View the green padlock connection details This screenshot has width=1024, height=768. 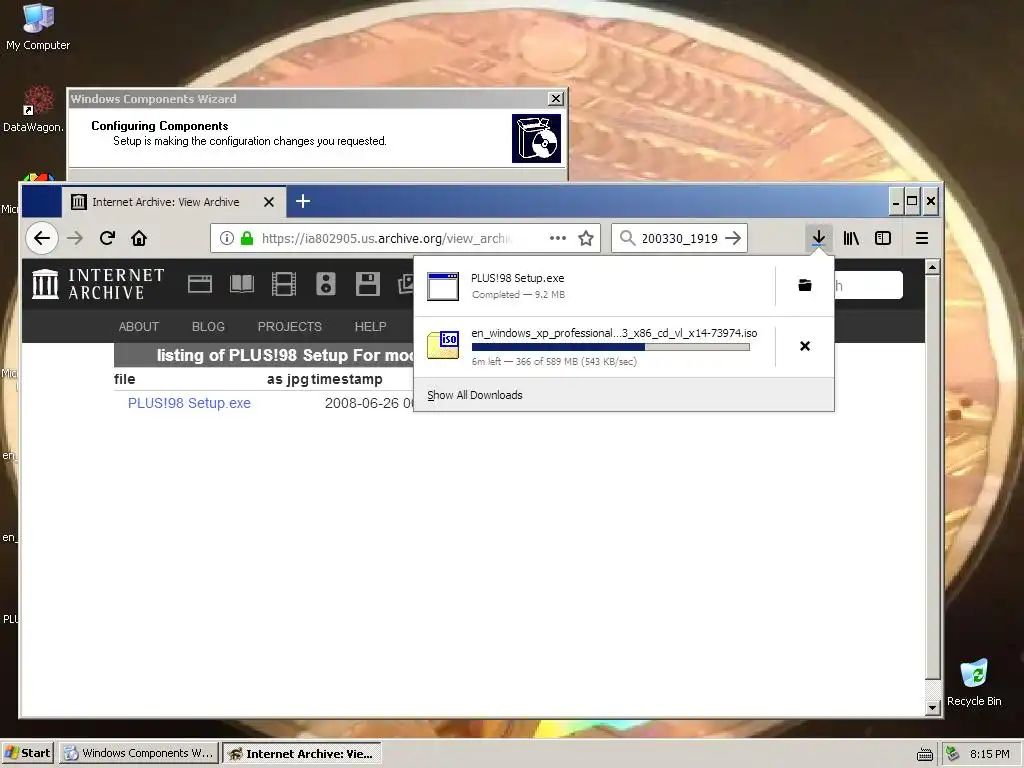coord(247,238)
